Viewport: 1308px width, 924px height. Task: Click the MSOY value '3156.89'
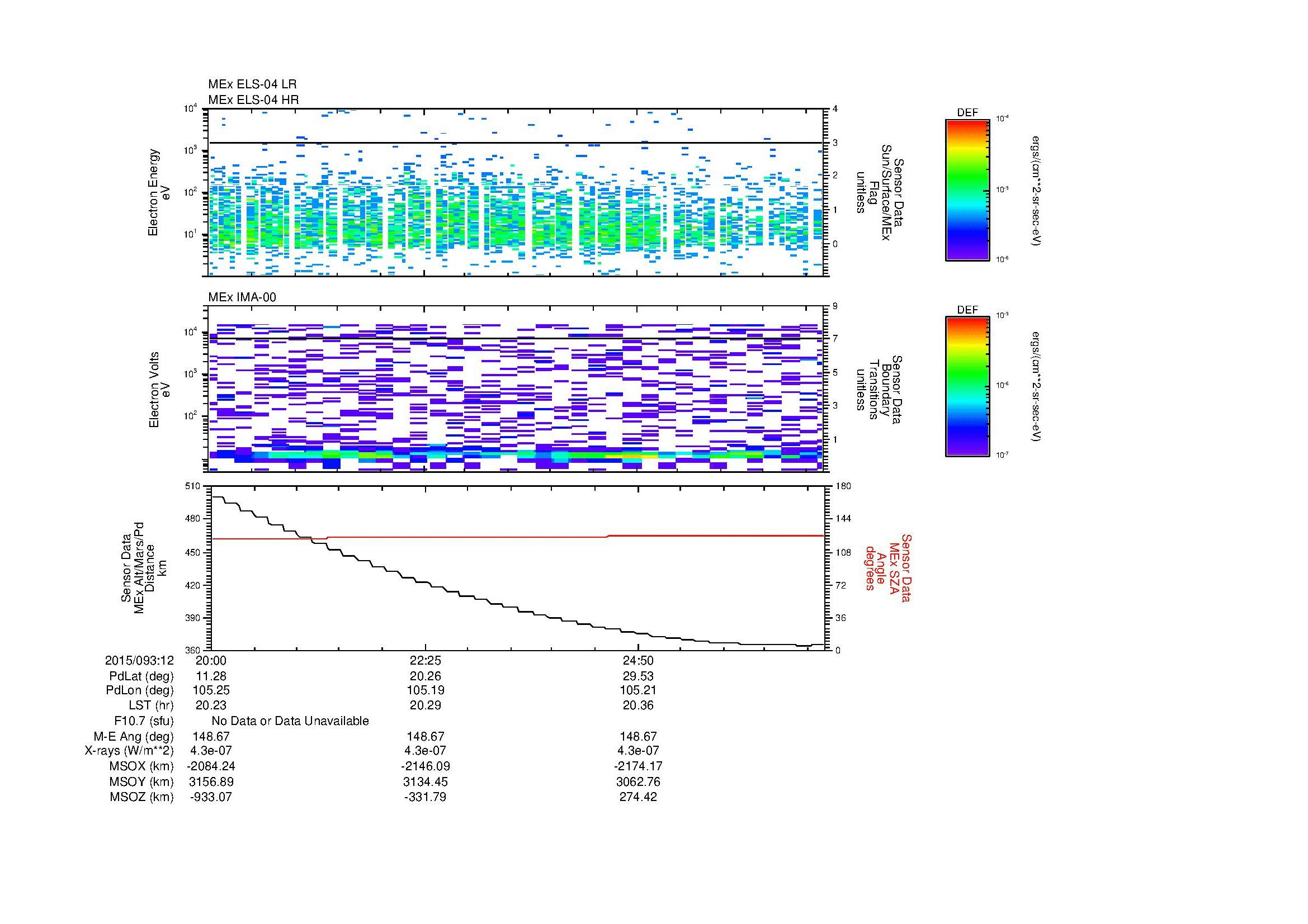click(211, 781)
